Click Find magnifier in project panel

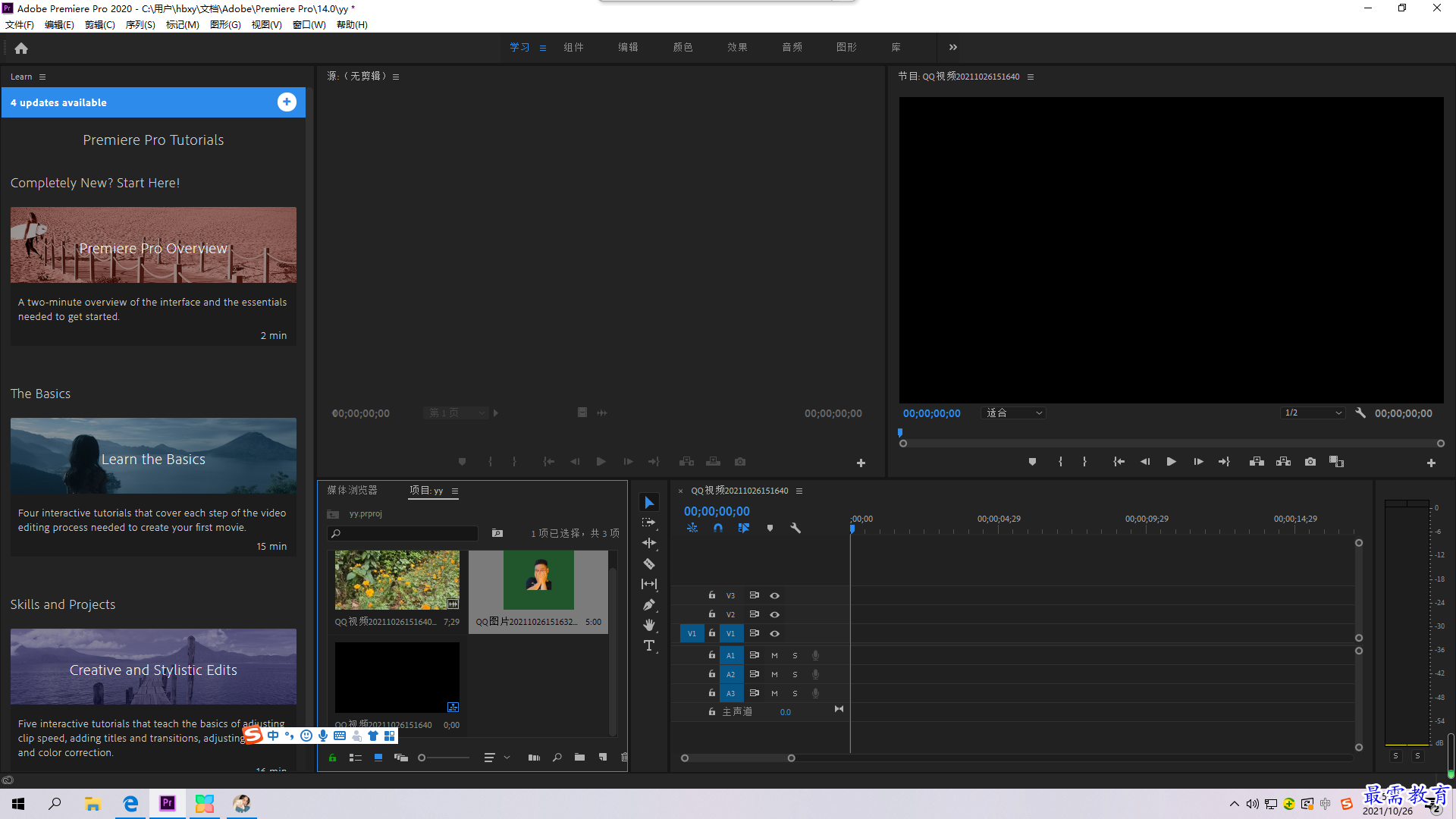[557, 758]
